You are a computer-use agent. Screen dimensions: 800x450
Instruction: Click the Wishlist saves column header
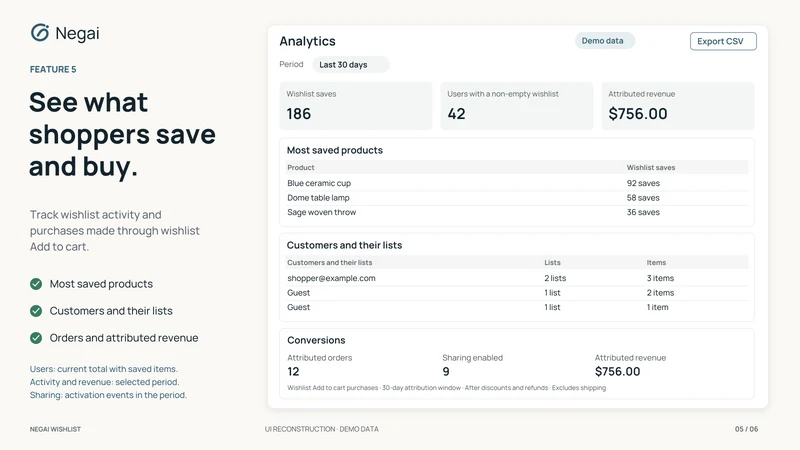tap(651, 167)
